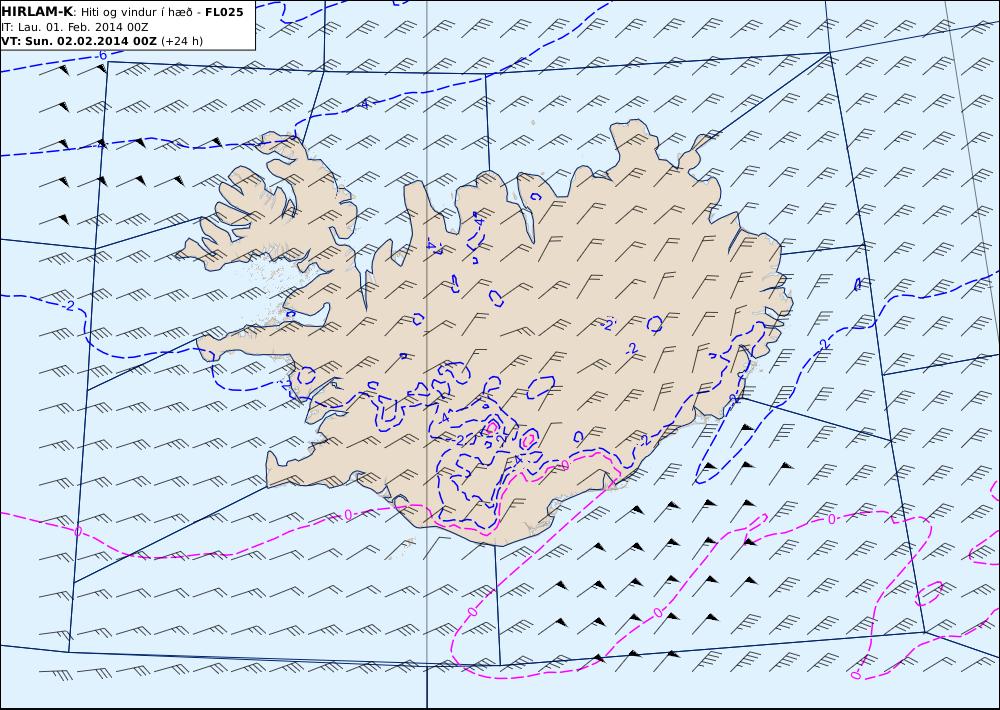Select the 'Hiti og vindur í hæð' caption
1000x710 pixels.
click(136, 12)
